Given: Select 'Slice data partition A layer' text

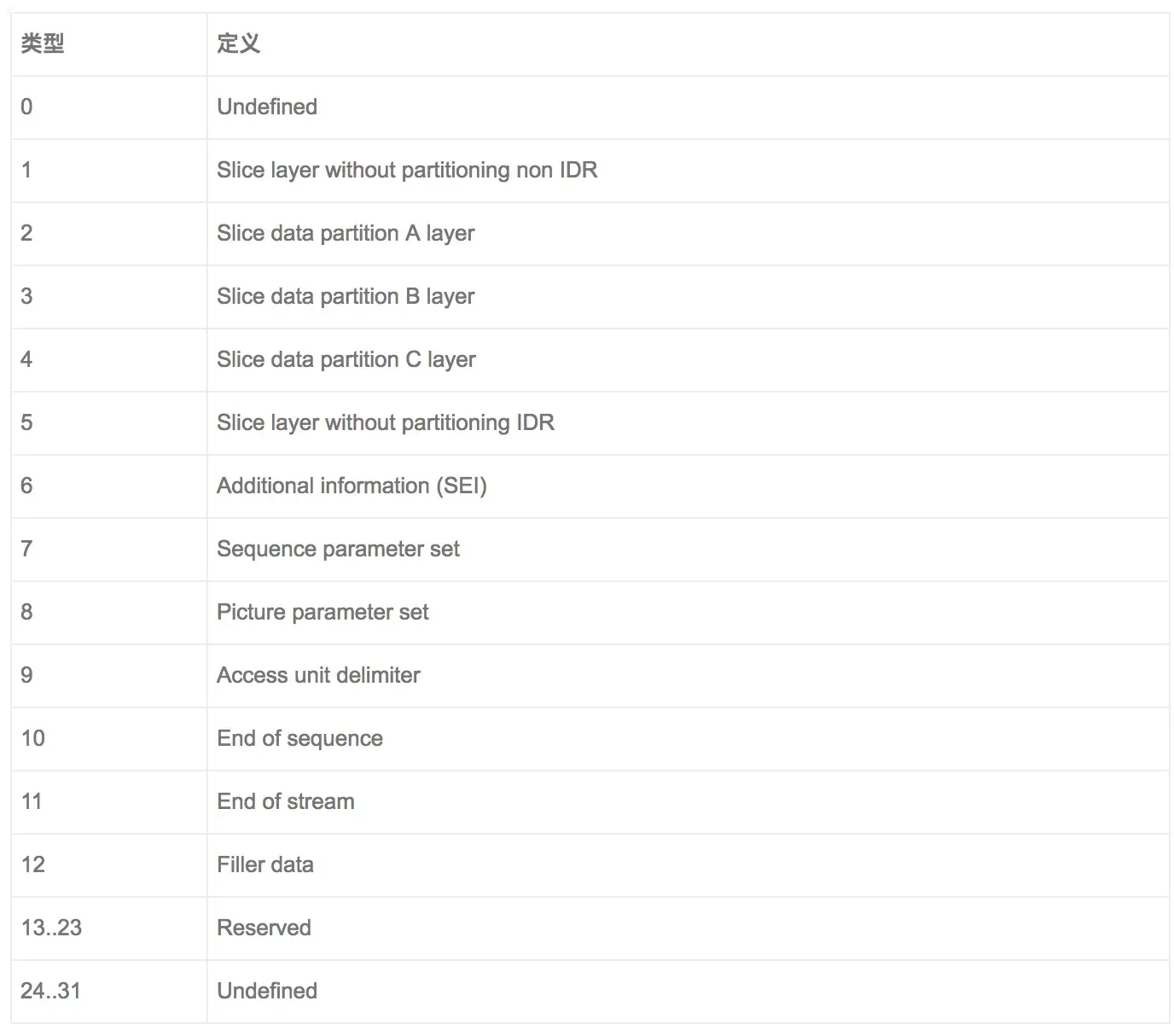Looking at the screenshot, I should 346,233.
